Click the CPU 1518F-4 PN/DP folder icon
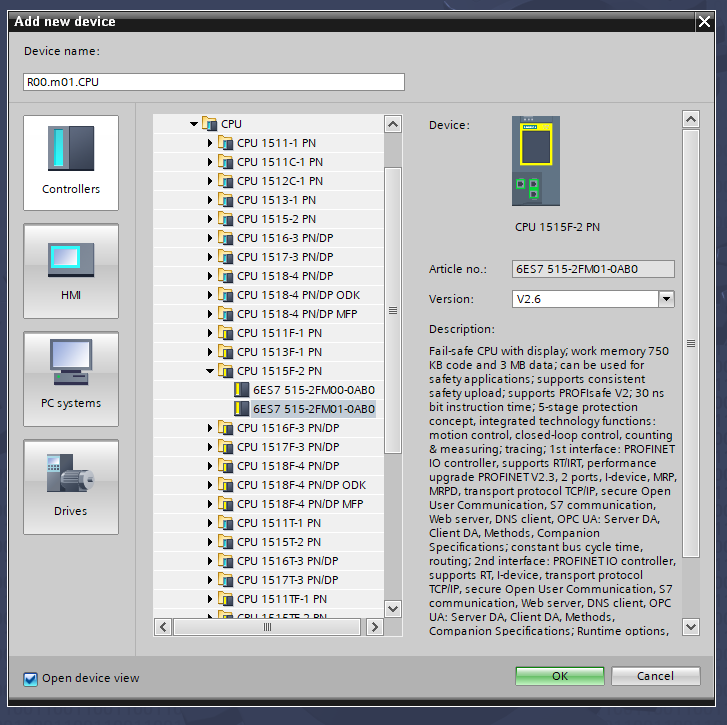727x725 pixels. pos(225,466)
